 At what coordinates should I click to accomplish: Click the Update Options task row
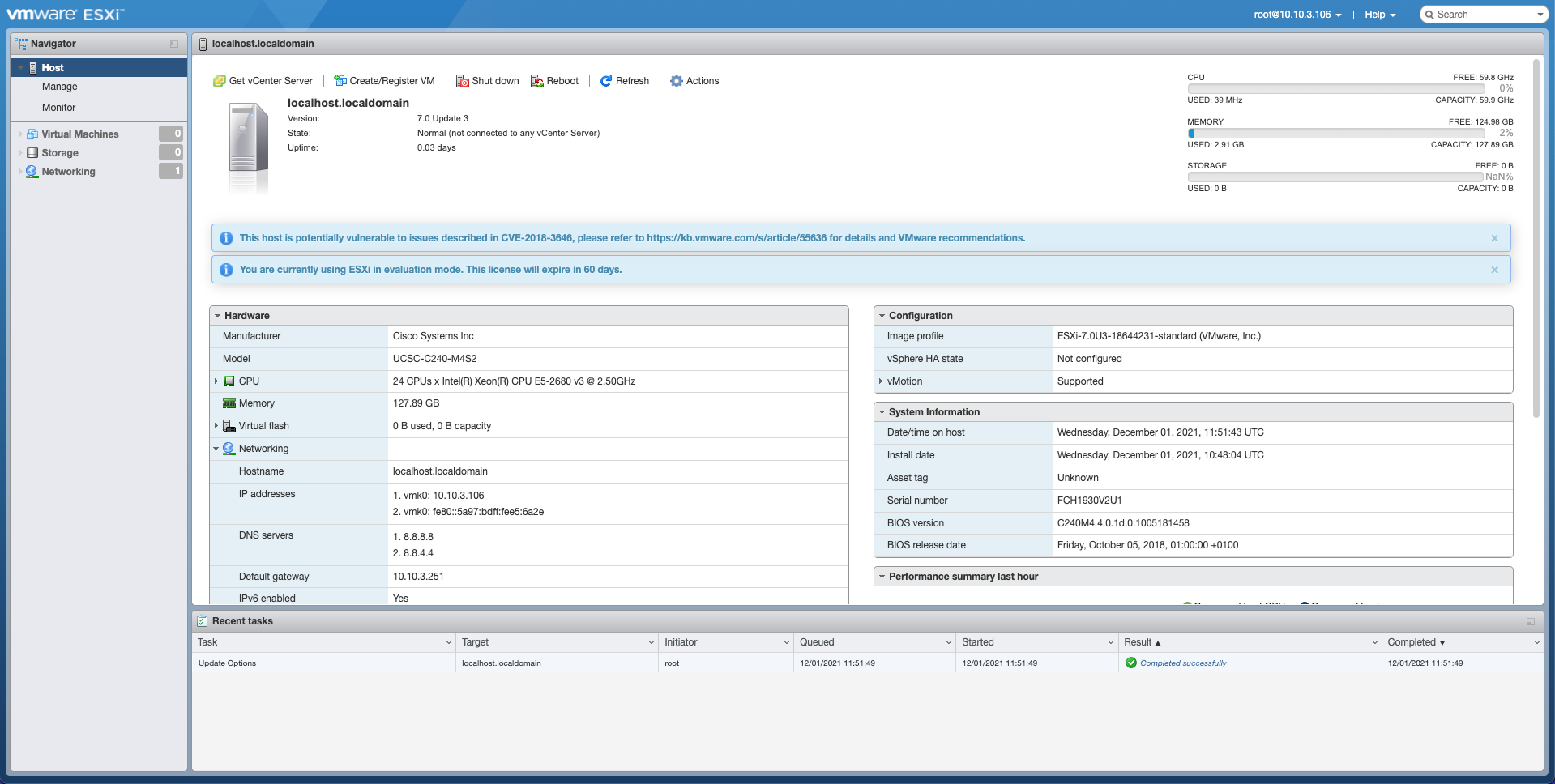(867, 663)
